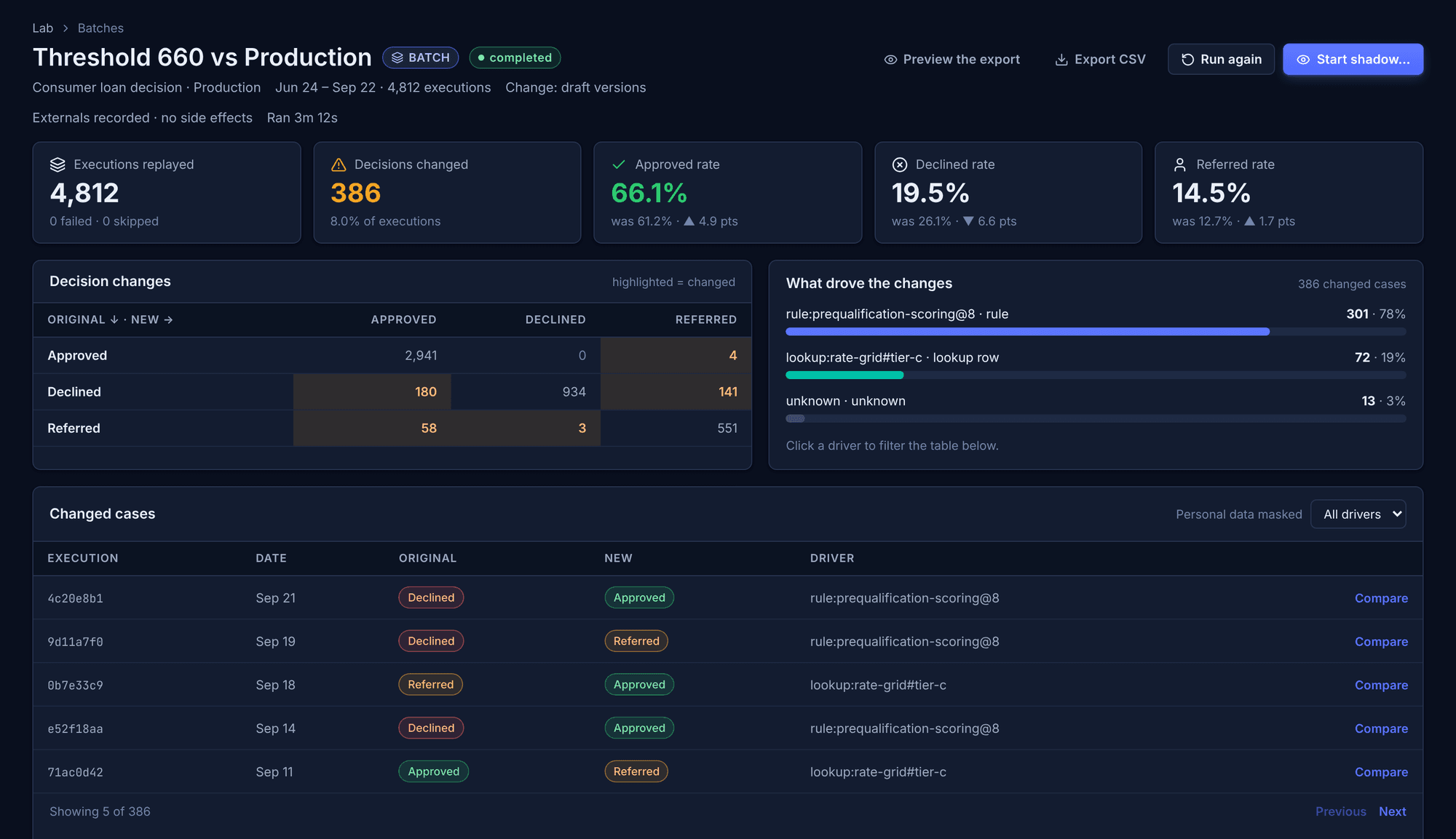
Task: Click the stack icon in the BATCH badge
Action: pyautogui.click(x=397, y=57)
